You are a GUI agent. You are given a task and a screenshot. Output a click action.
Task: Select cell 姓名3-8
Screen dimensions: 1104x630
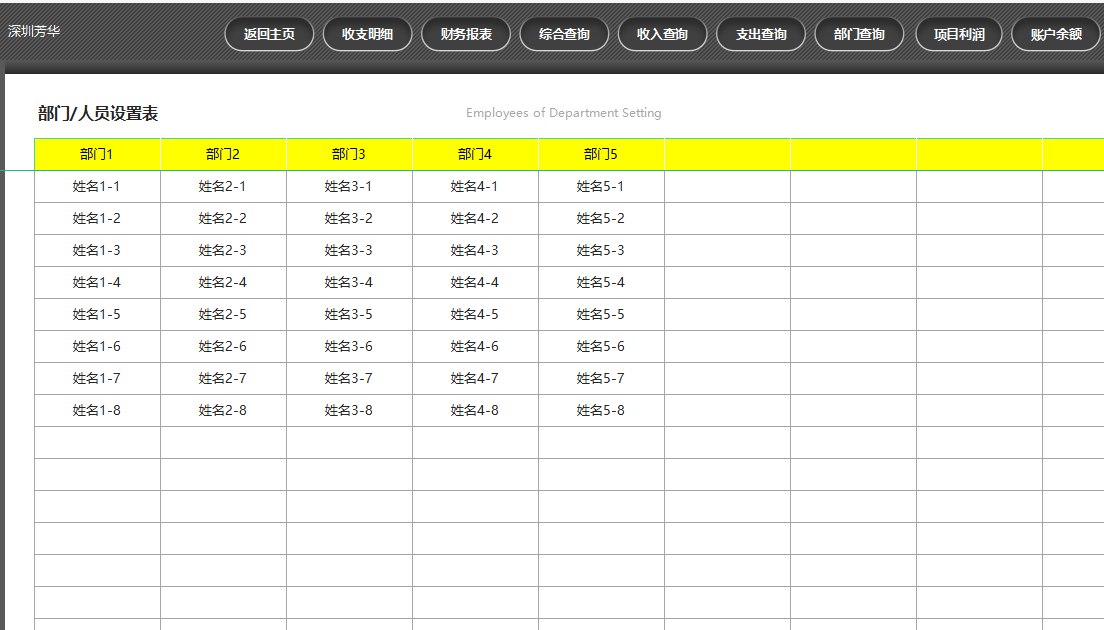349,410
